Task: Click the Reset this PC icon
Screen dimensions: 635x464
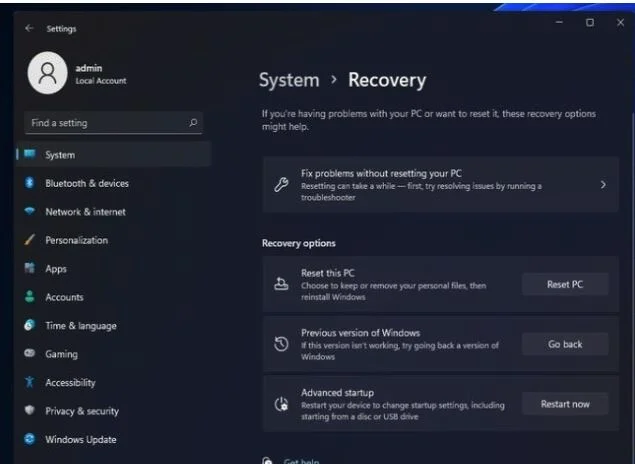Action: [x=281, y=284]
